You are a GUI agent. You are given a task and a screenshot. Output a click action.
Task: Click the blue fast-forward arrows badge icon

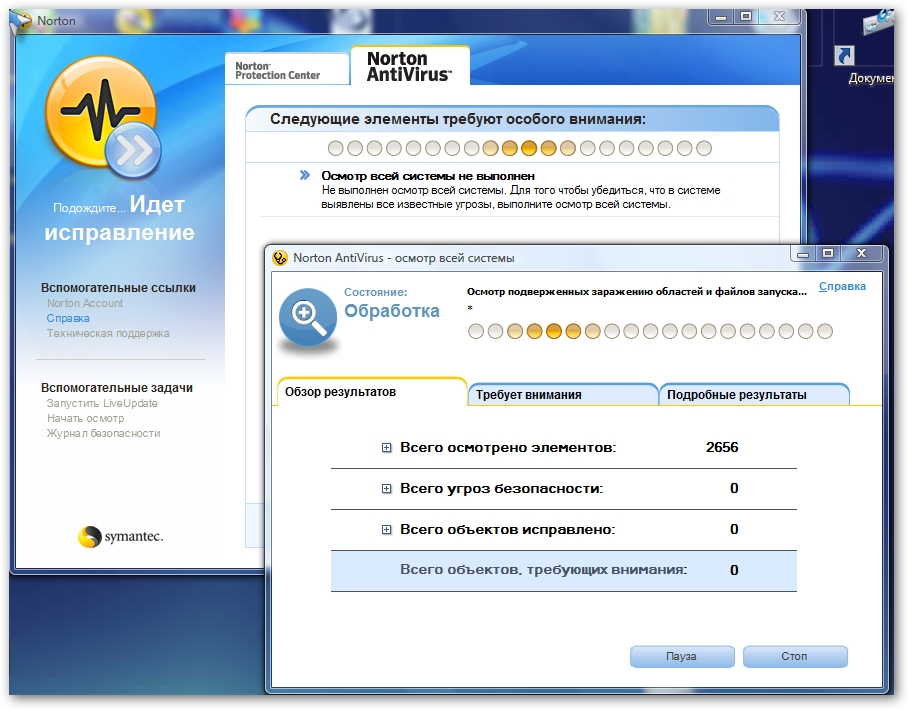[133, 151]
